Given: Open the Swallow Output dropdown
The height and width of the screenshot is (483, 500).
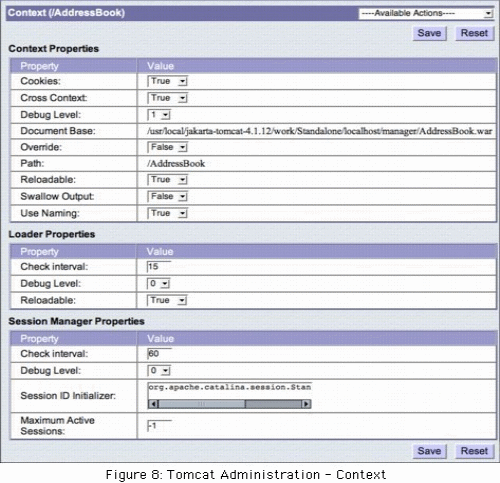Looking at the screenshot, I should tap(167, 196).
